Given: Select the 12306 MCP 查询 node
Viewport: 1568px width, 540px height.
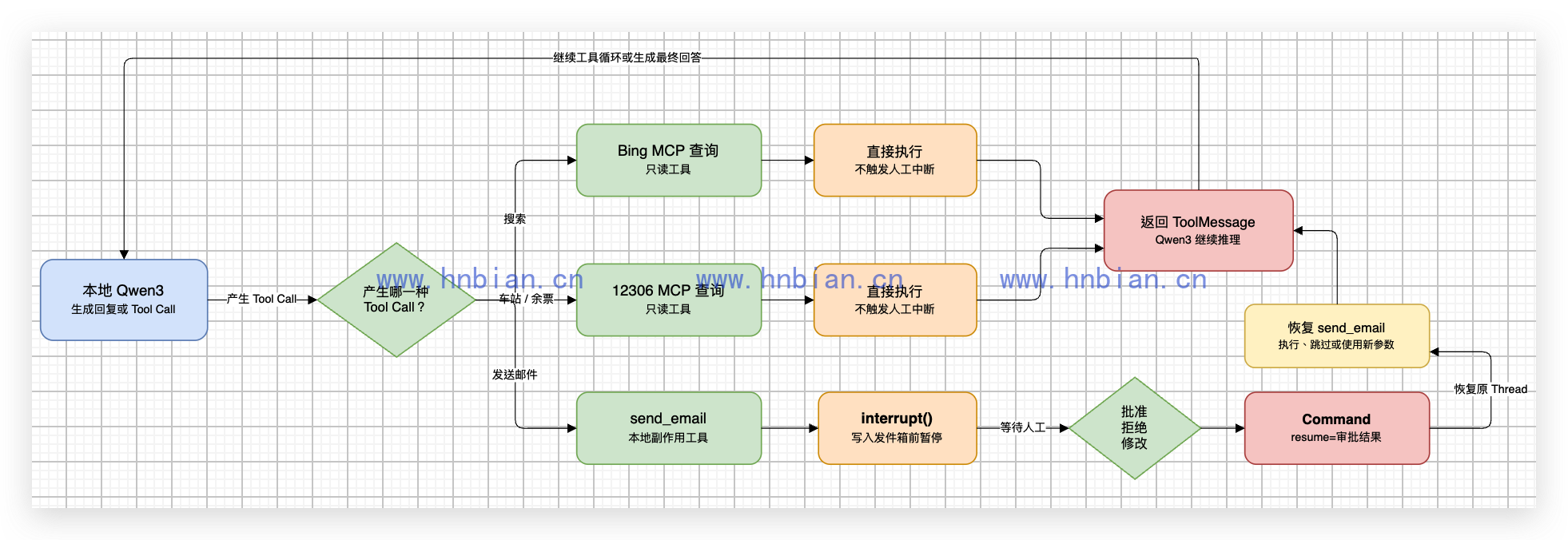Looking at the screenshot, I should click(669, 300).
